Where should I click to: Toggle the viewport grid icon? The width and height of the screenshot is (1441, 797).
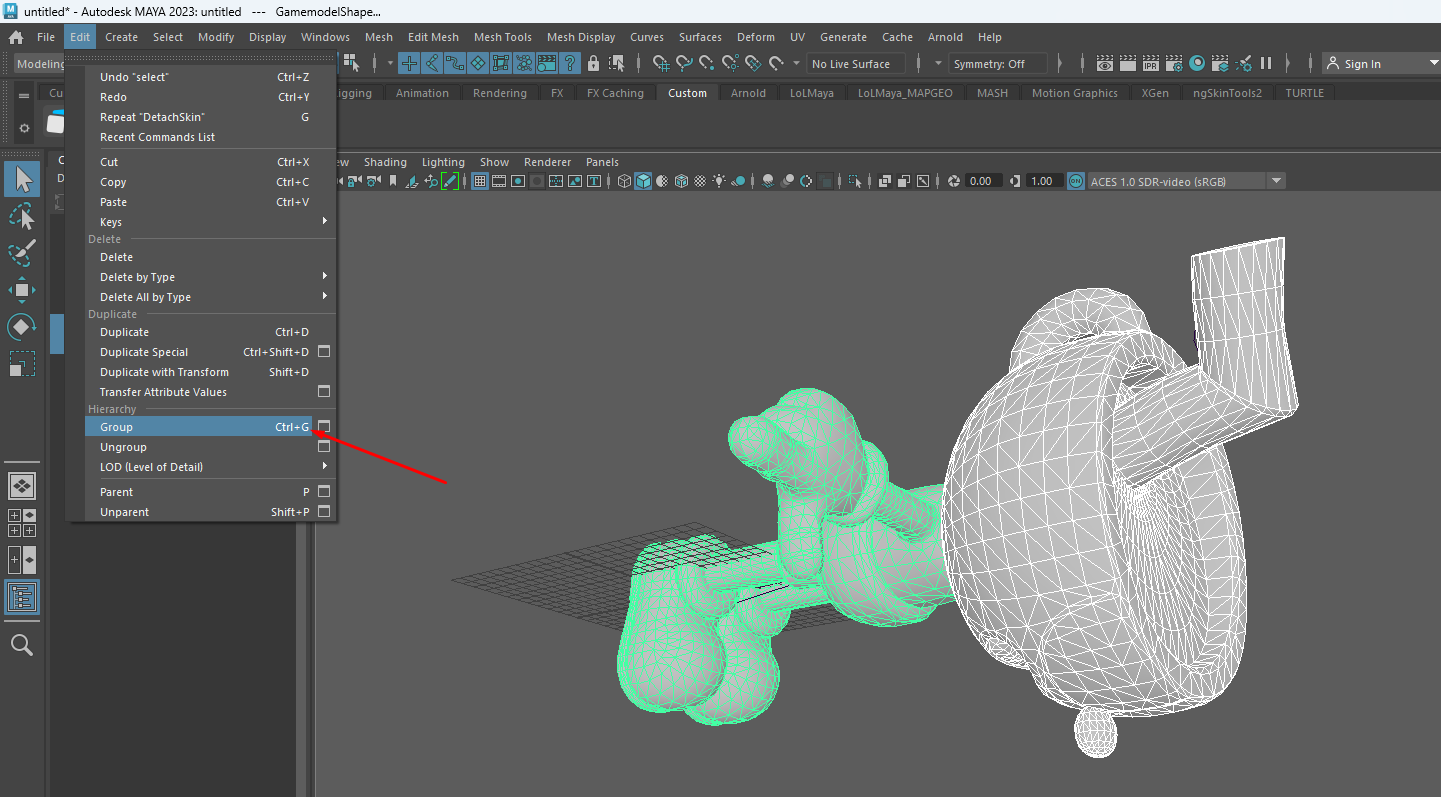coord(480,181)
